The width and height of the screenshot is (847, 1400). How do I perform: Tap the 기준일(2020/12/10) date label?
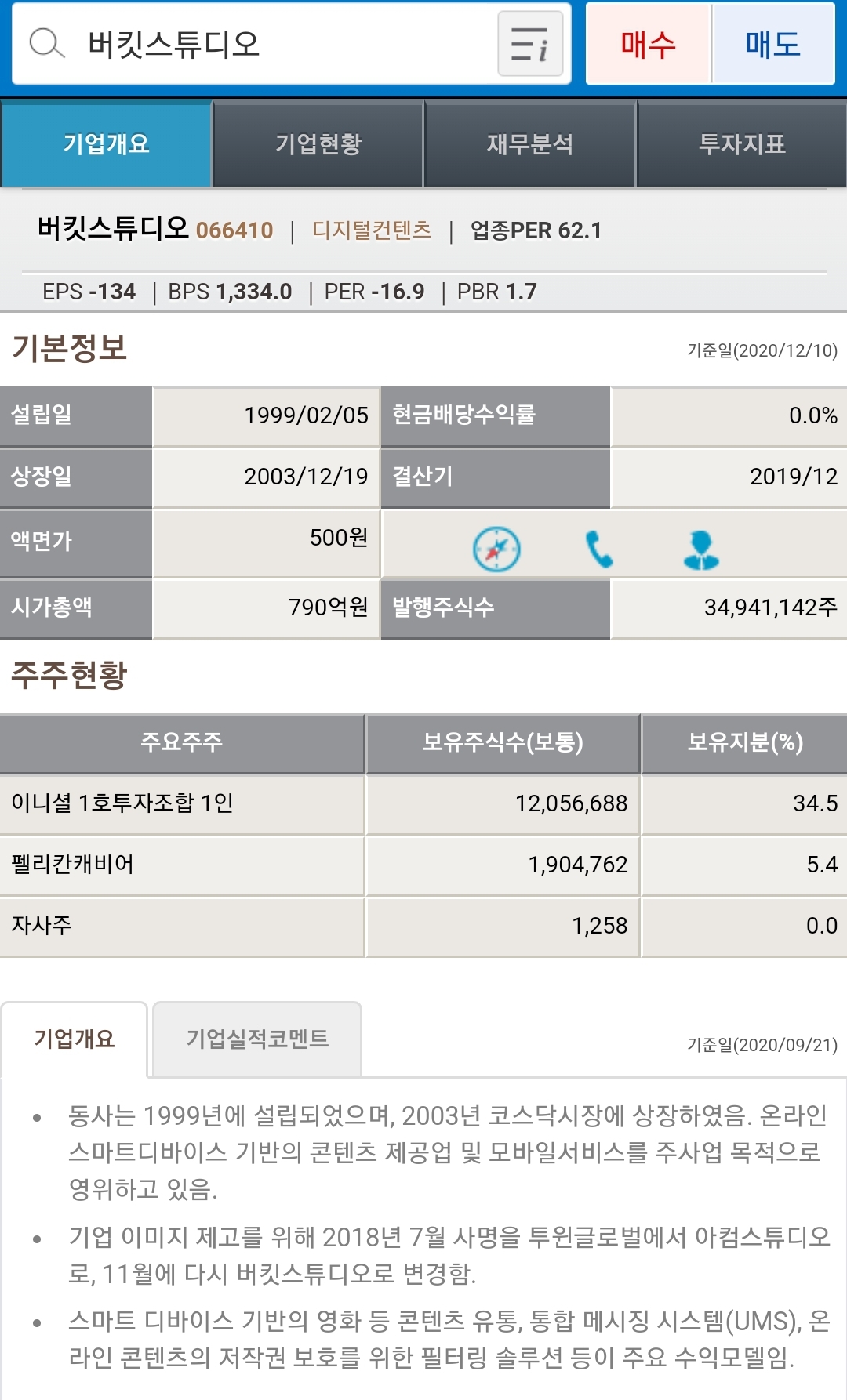pos(762,350)
